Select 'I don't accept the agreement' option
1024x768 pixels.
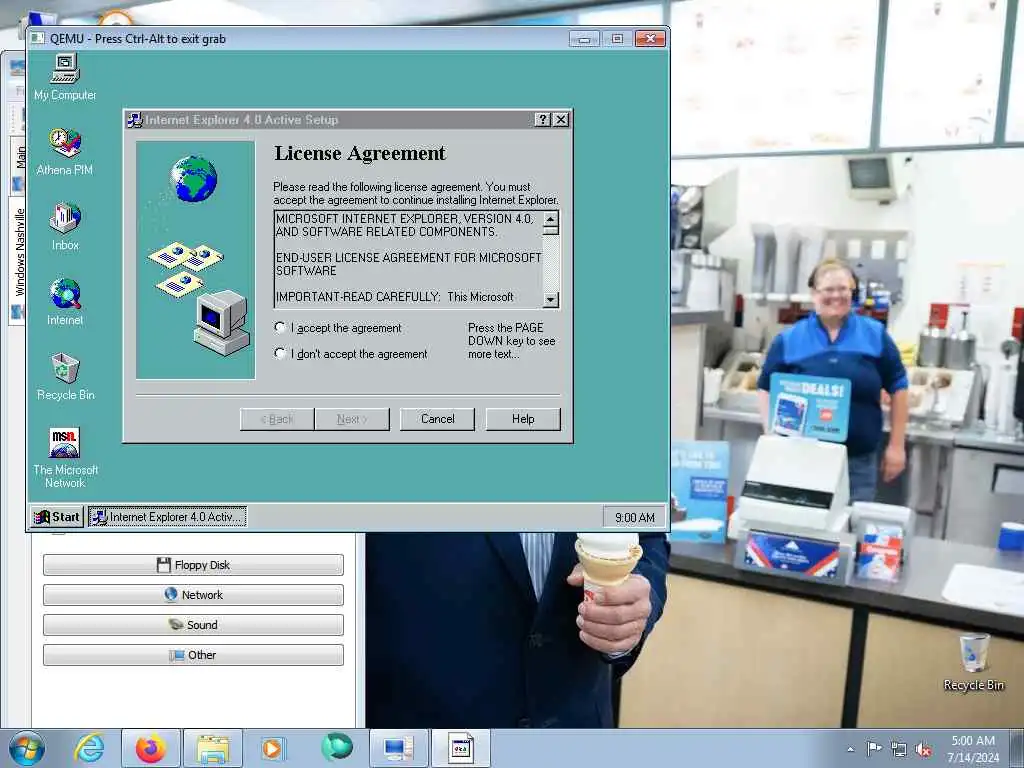[x=280, y=353]
